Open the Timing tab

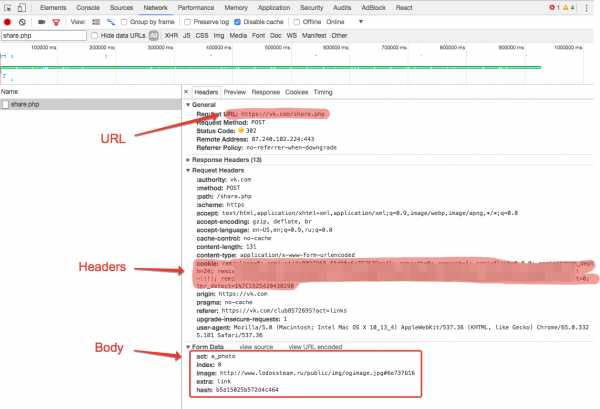pos(323,92)
